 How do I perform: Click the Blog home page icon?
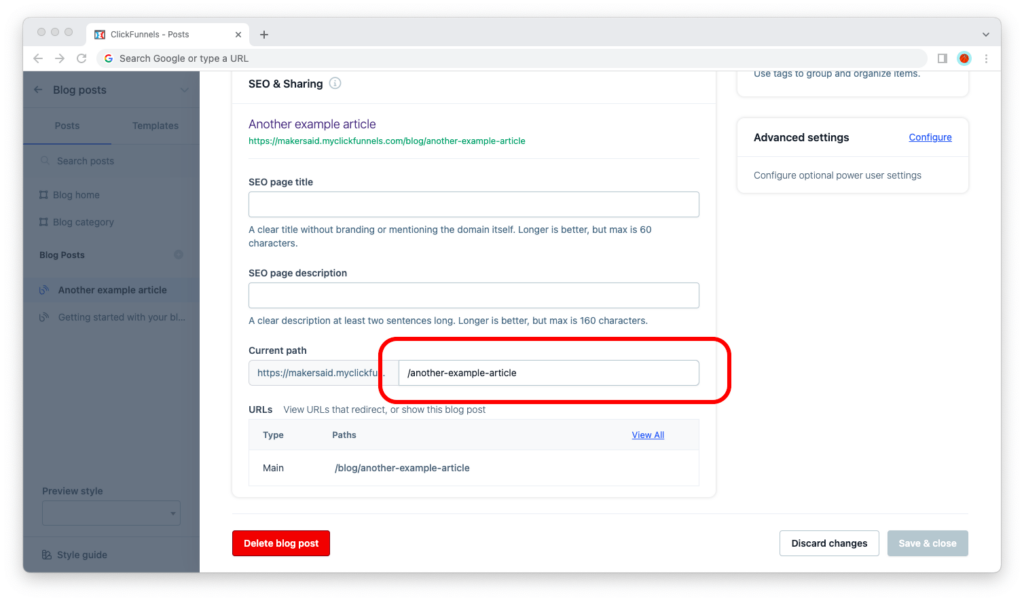(x=43, y=195)
